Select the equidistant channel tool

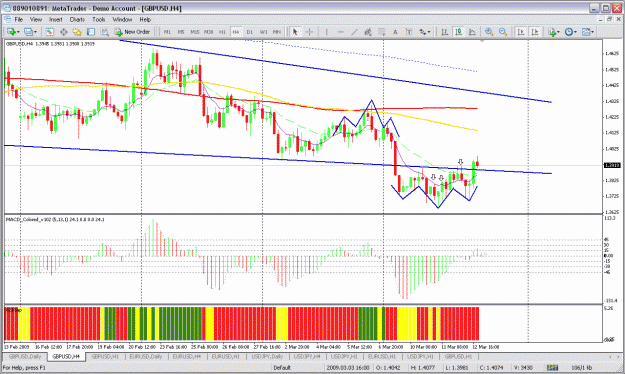click(368, 32)
